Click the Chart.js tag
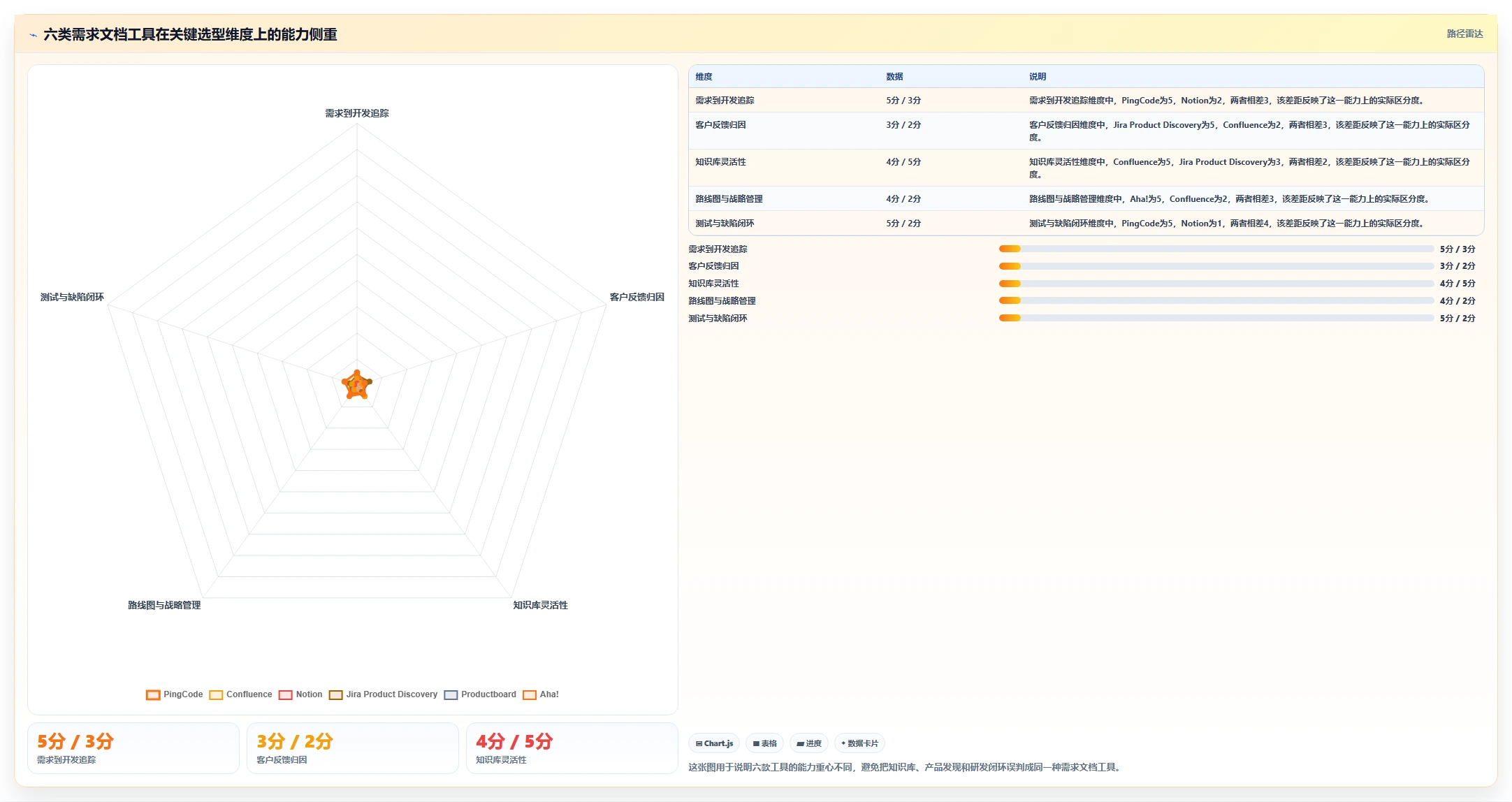 click(714, 743)
